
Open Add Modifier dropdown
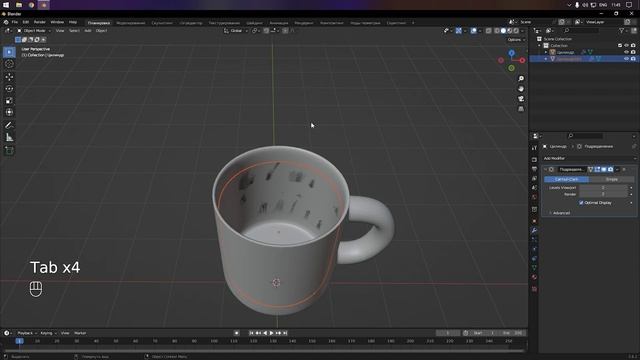(589, 158)
